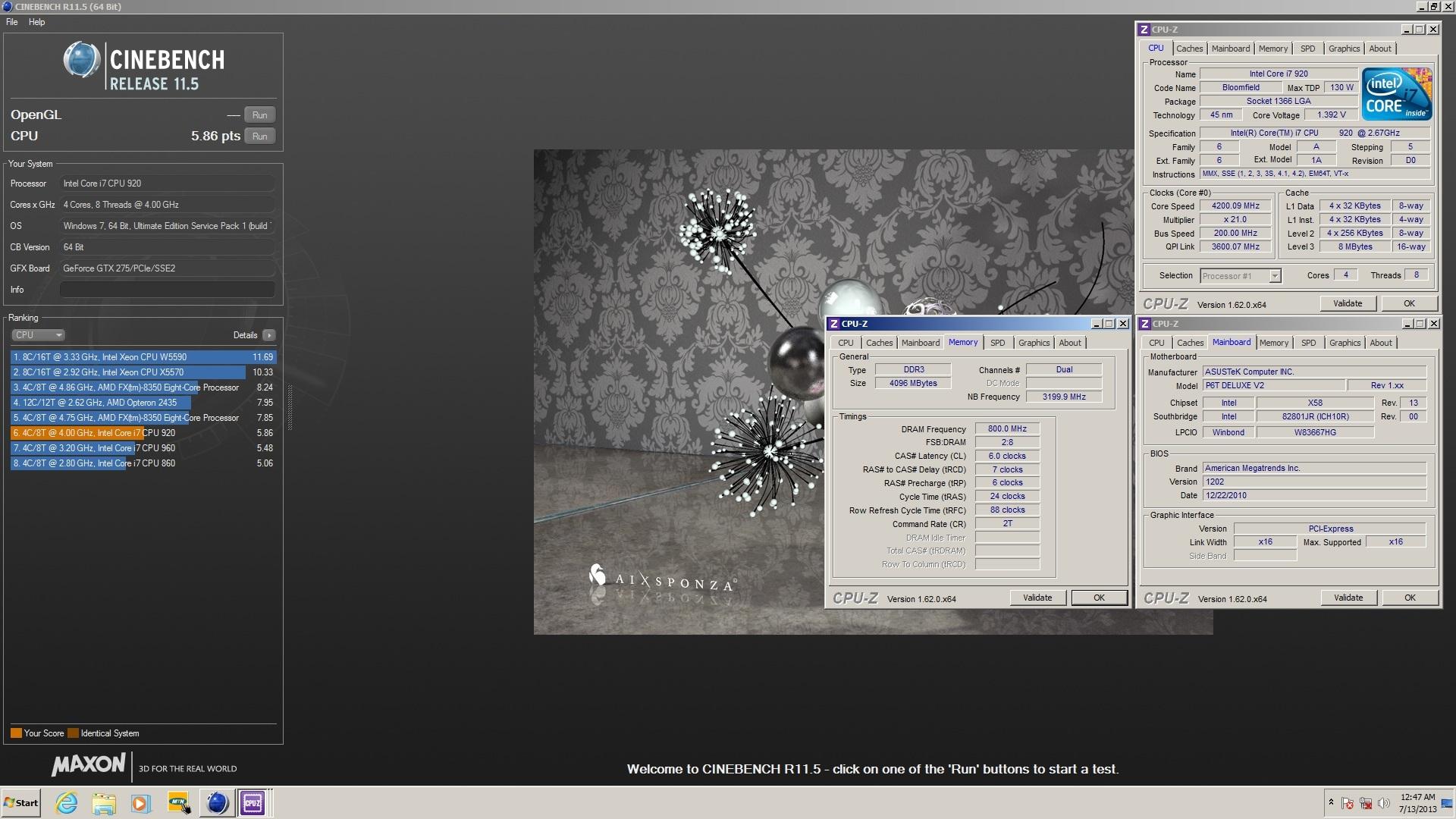Click OK in the top CPU-Z window

tap(1409, 303)
